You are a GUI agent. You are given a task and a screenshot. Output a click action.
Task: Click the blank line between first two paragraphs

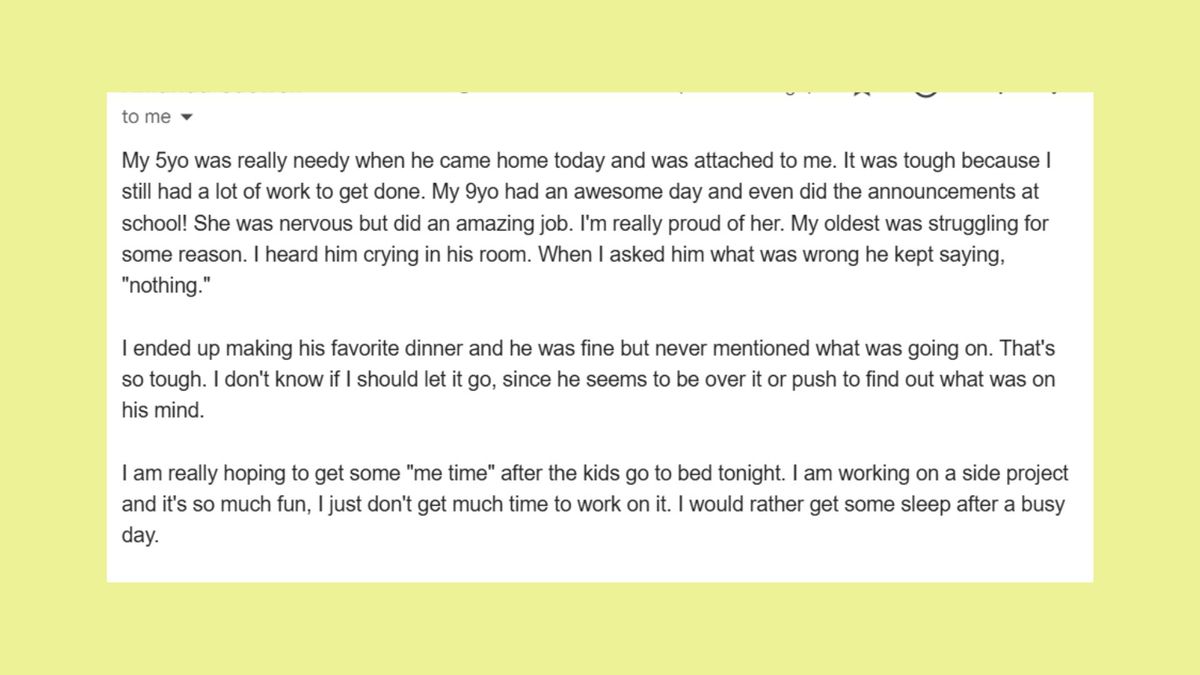[600, 317]
